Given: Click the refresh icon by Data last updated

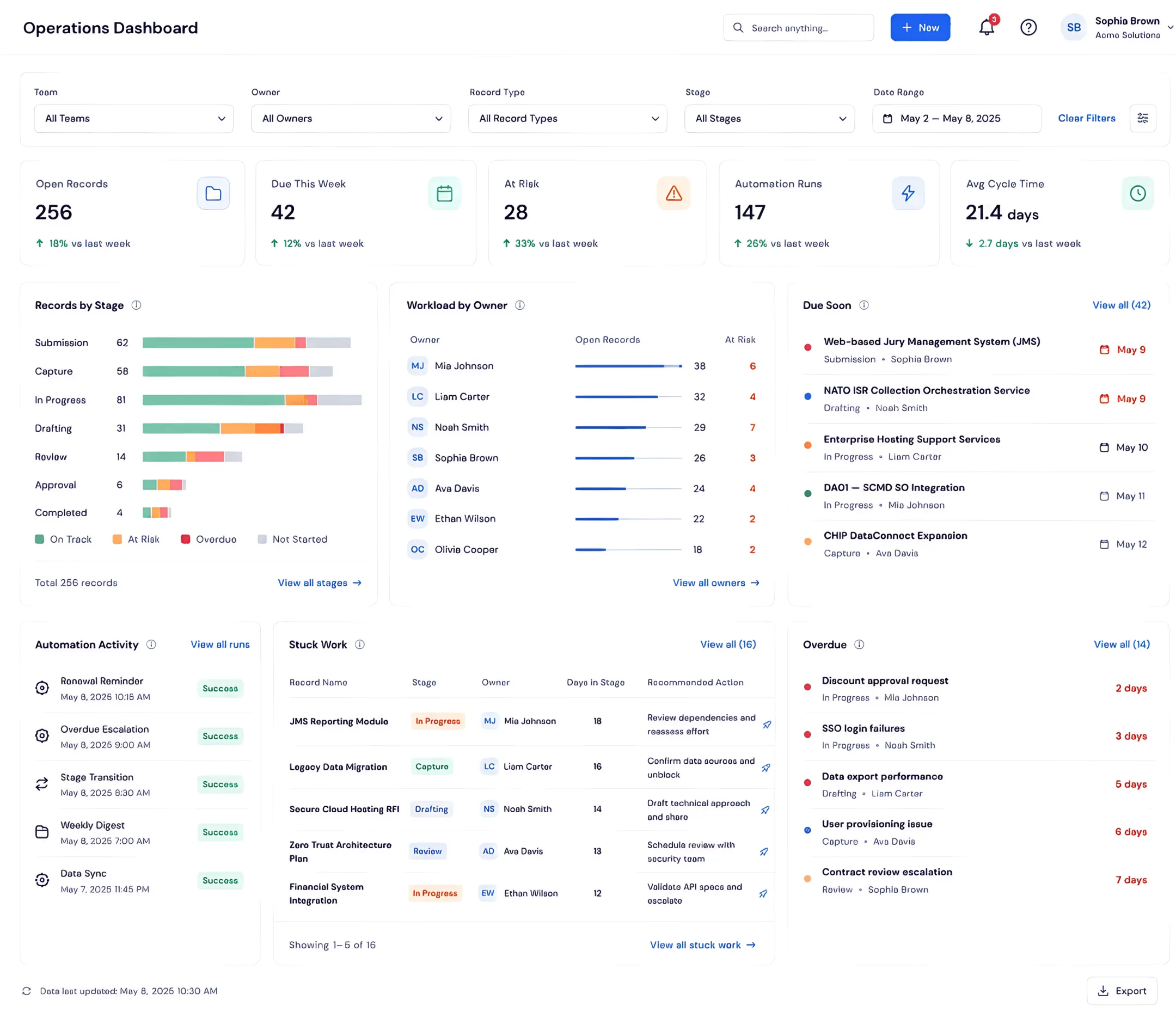Looking at the screenshot, I should pyautogui.click(x=27, y=991).
